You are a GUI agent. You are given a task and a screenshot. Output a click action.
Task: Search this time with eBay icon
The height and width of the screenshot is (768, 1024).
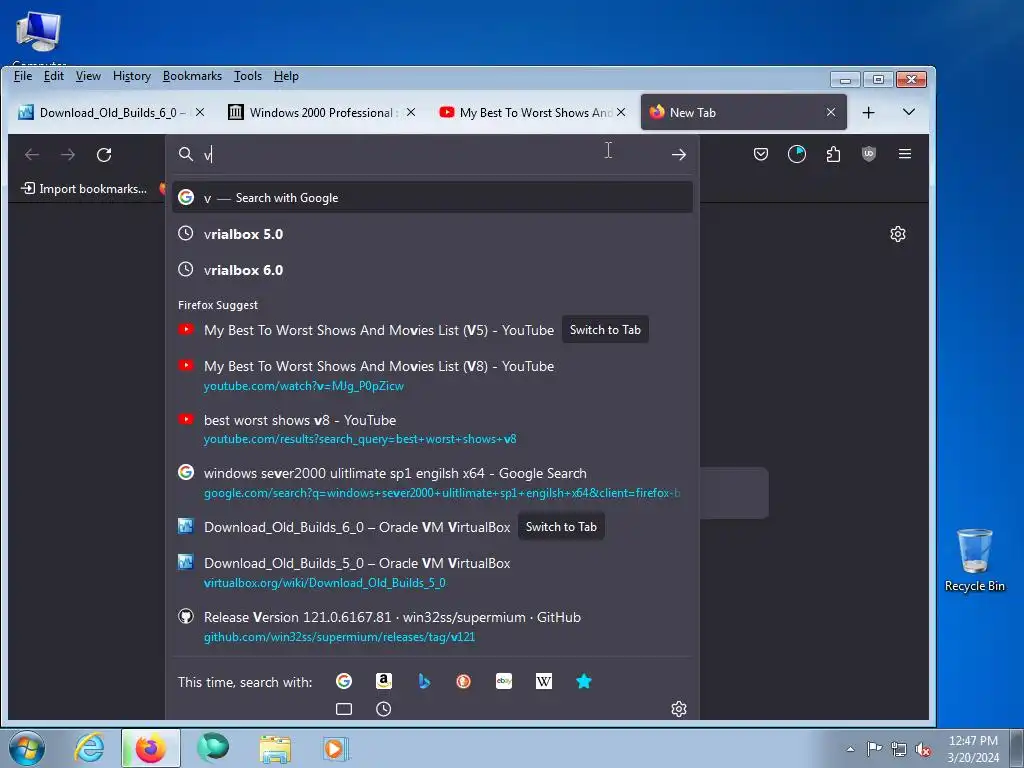[504, 681]
